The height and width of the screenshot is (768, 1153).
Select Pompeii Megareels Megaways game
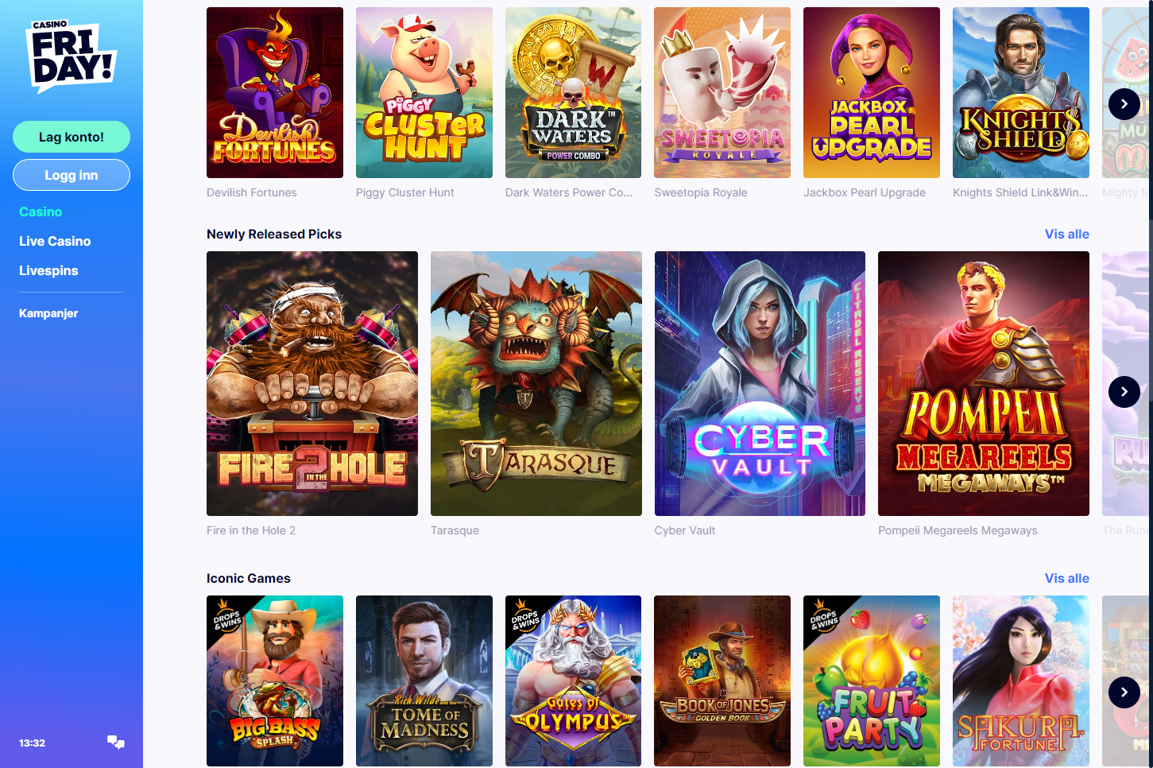tap(983, 383)
